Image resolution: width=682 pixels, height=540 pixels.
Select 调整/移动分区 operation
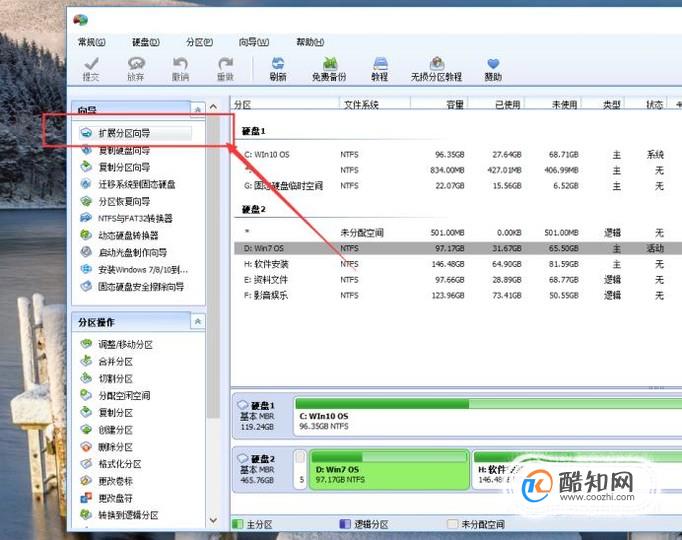coord(117,344)
